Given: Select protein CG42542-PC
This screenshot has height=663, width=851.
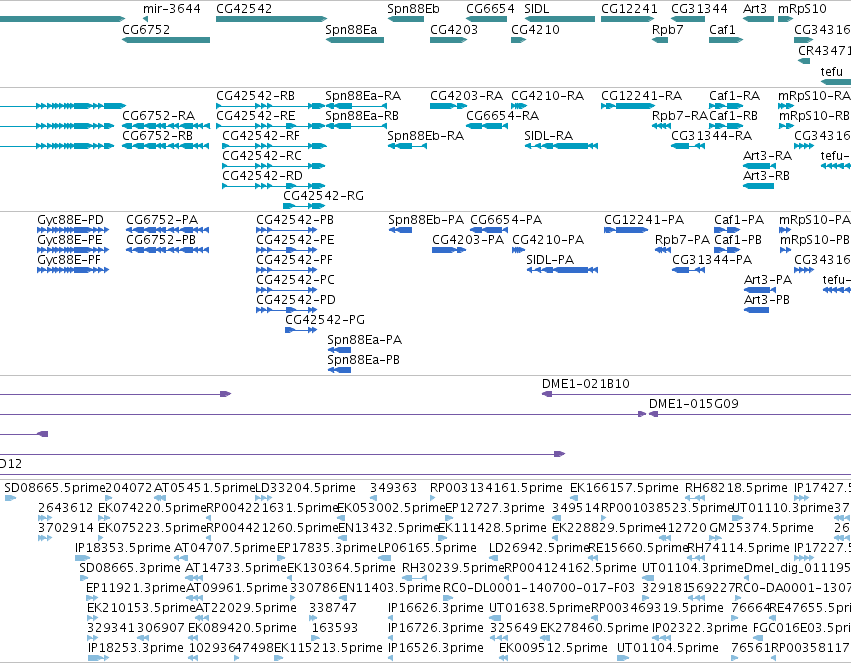Looking at the screenshot, I should [287, 290].
